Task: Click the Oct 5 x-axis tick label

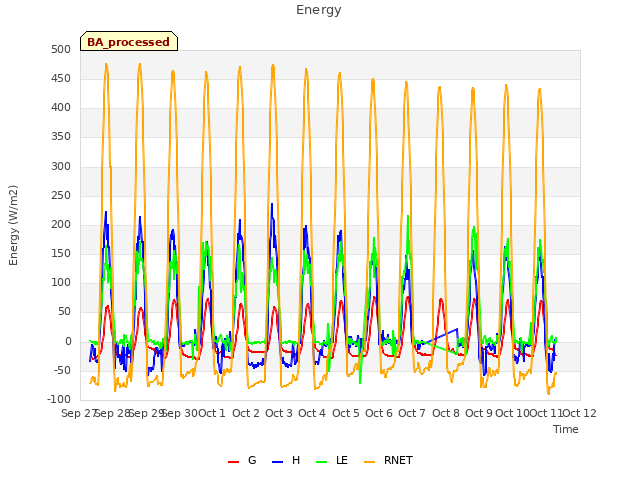Action: pos(346,413)
